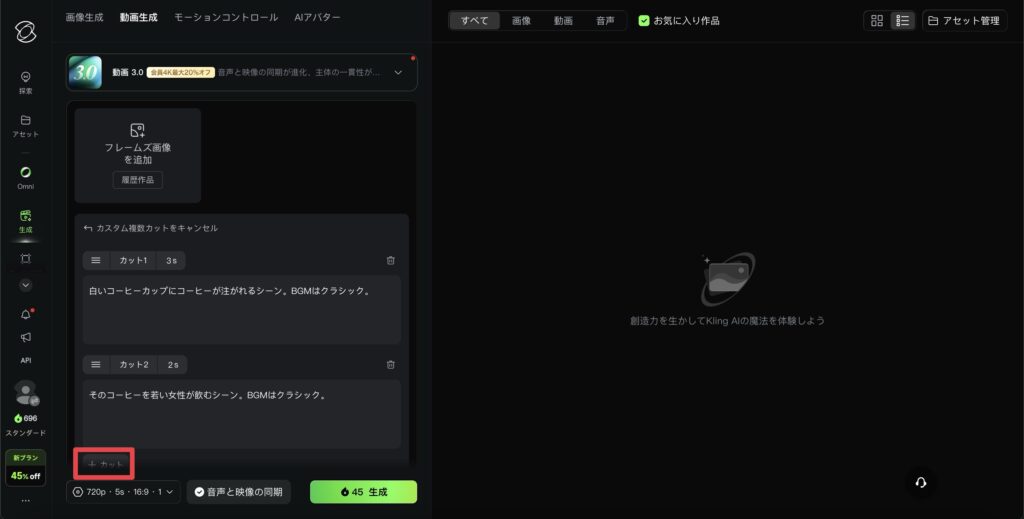
Task: Open the モーションコントロール tab
Action: [226, 18]
